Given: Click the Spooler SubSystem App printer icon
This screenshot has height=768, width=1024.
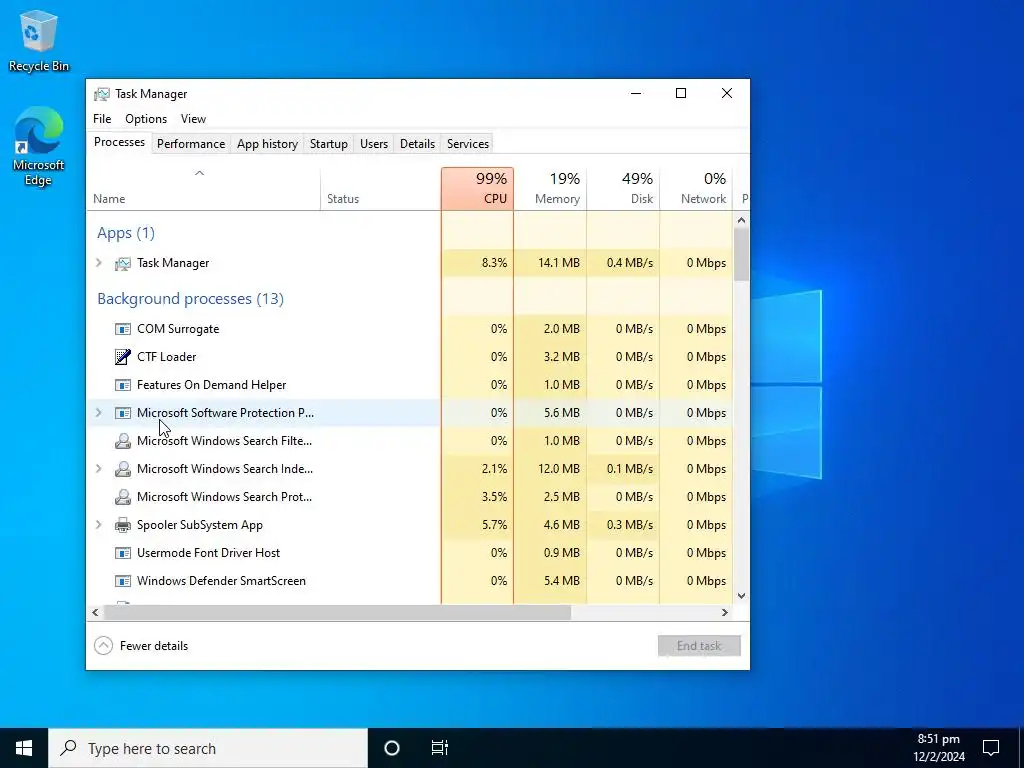Looking at the screenshot, I should [123, 525].
